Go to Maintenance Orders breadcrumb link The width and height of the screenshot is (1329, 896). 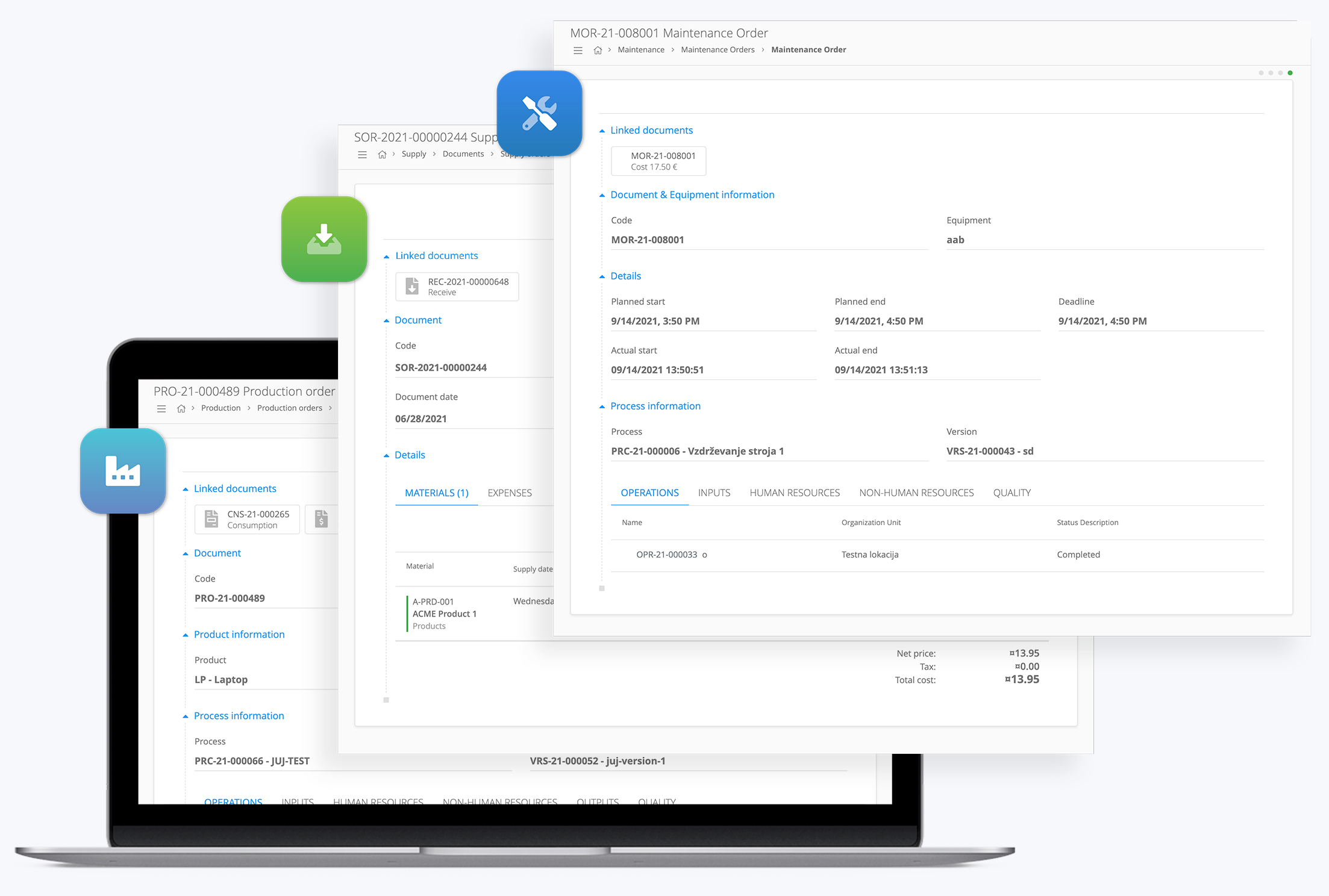(717, 50)
